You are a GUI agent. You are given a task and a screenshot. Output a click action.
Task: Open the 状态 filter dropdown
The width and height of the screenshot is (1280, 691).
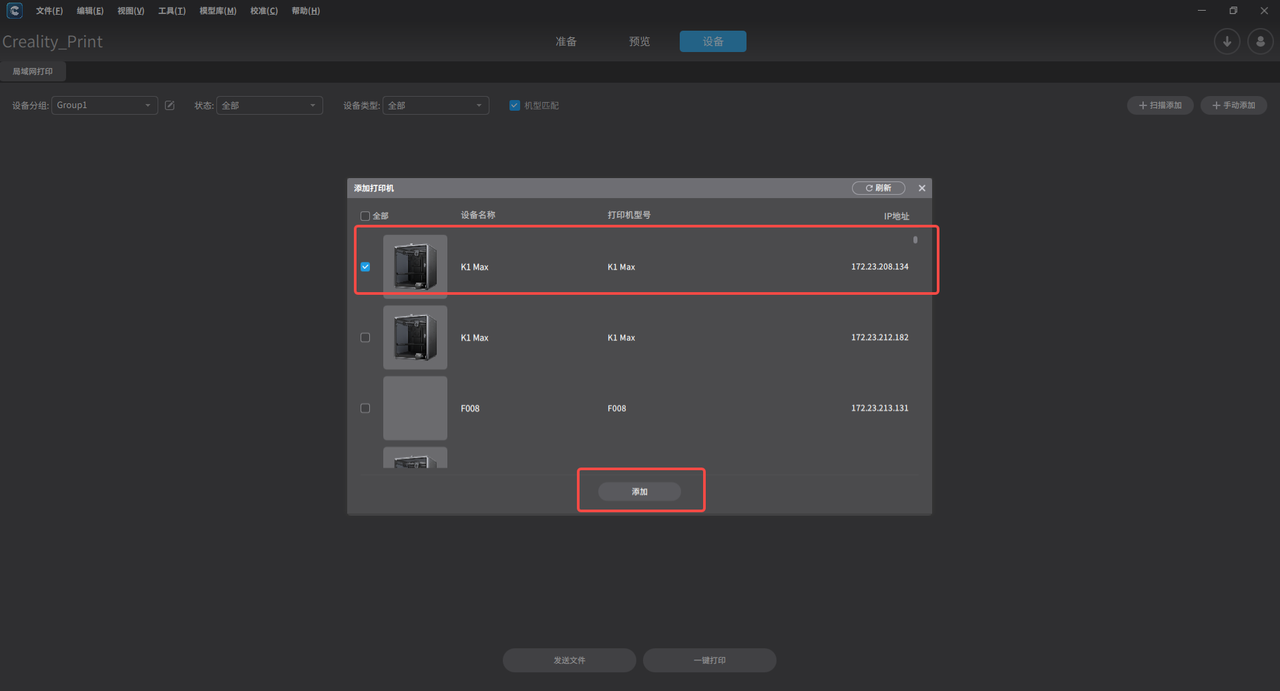270,105
